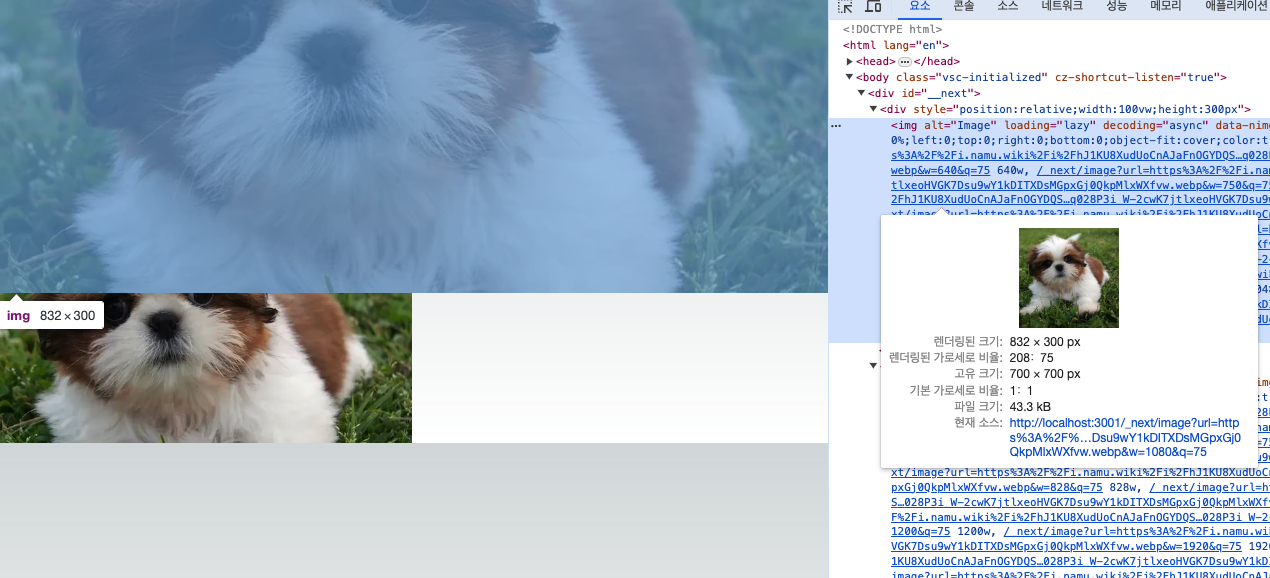Click the '43.3 kB' file size value
Image resolution: width=1270 pixels, height=578 pixels.
1030,406
